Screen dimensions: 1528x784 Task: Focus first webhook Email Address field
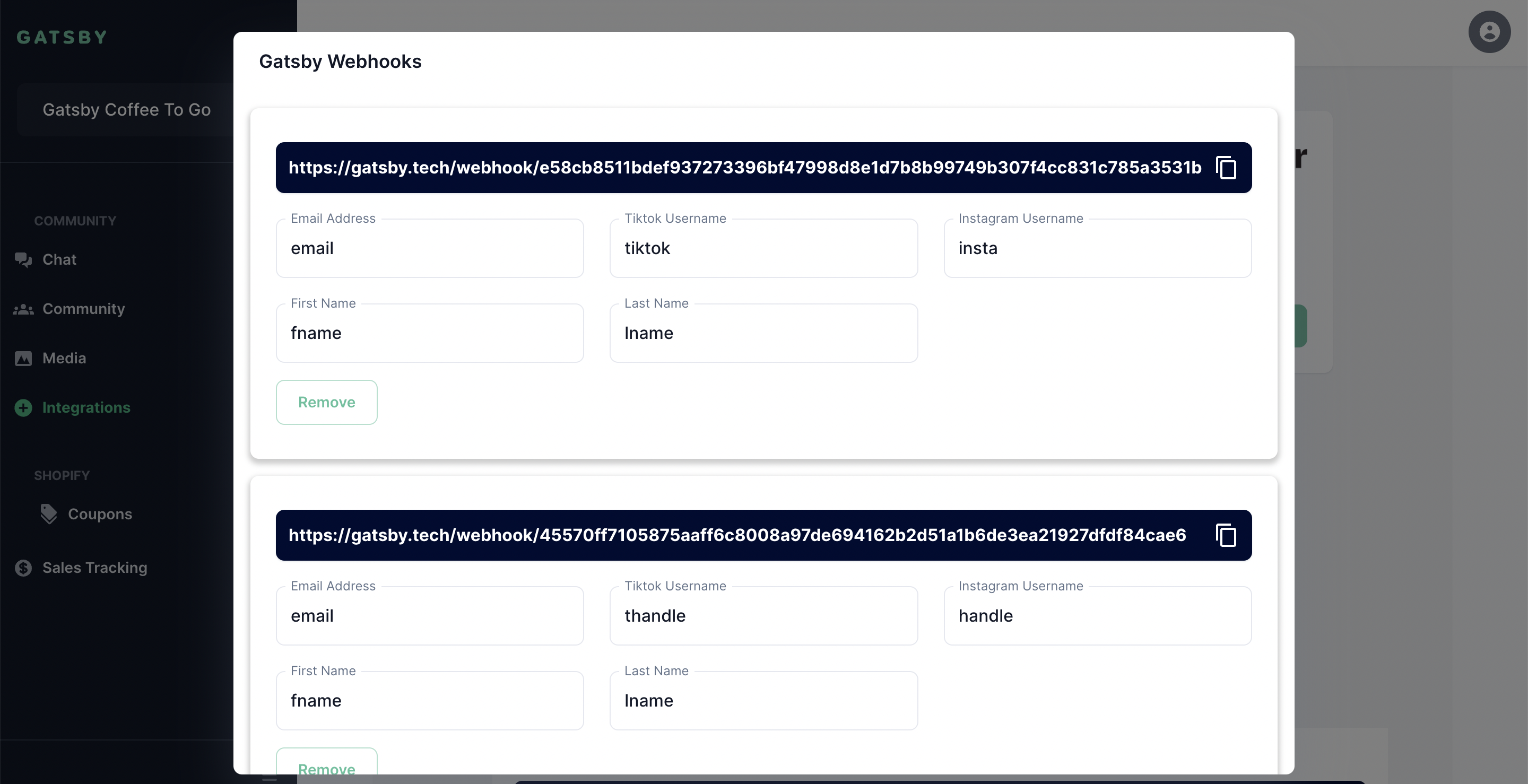click(429, 248)
